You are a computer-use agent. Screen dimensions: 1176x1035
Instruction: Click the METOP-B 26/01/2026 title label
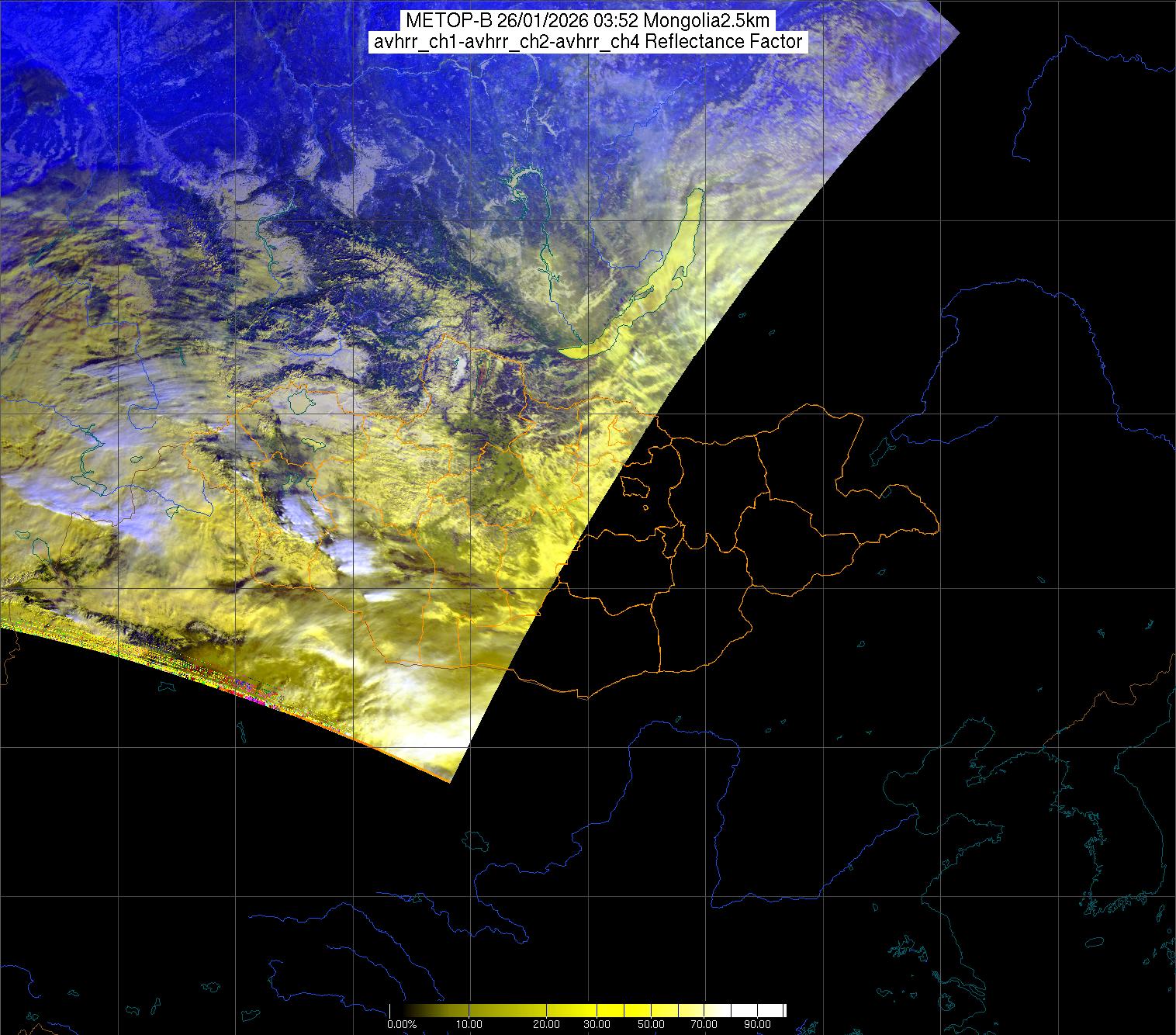coord(587,21)
